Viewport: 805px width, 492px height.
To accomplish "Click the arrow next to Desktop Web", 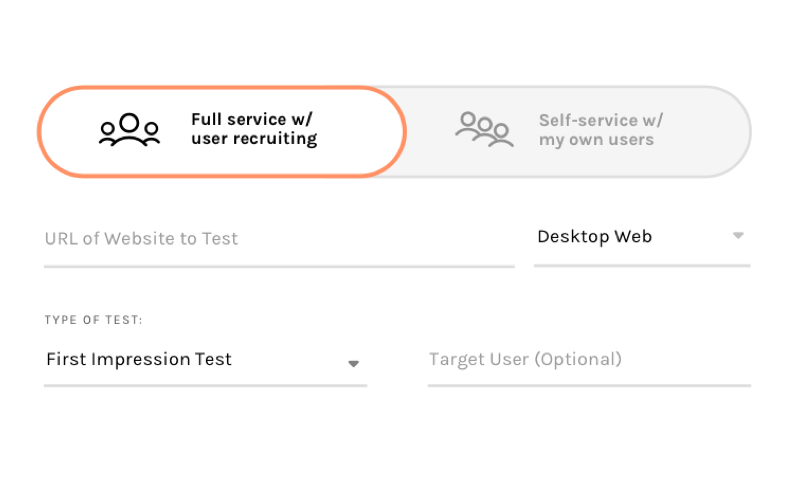I will click(x=738, y=236).
